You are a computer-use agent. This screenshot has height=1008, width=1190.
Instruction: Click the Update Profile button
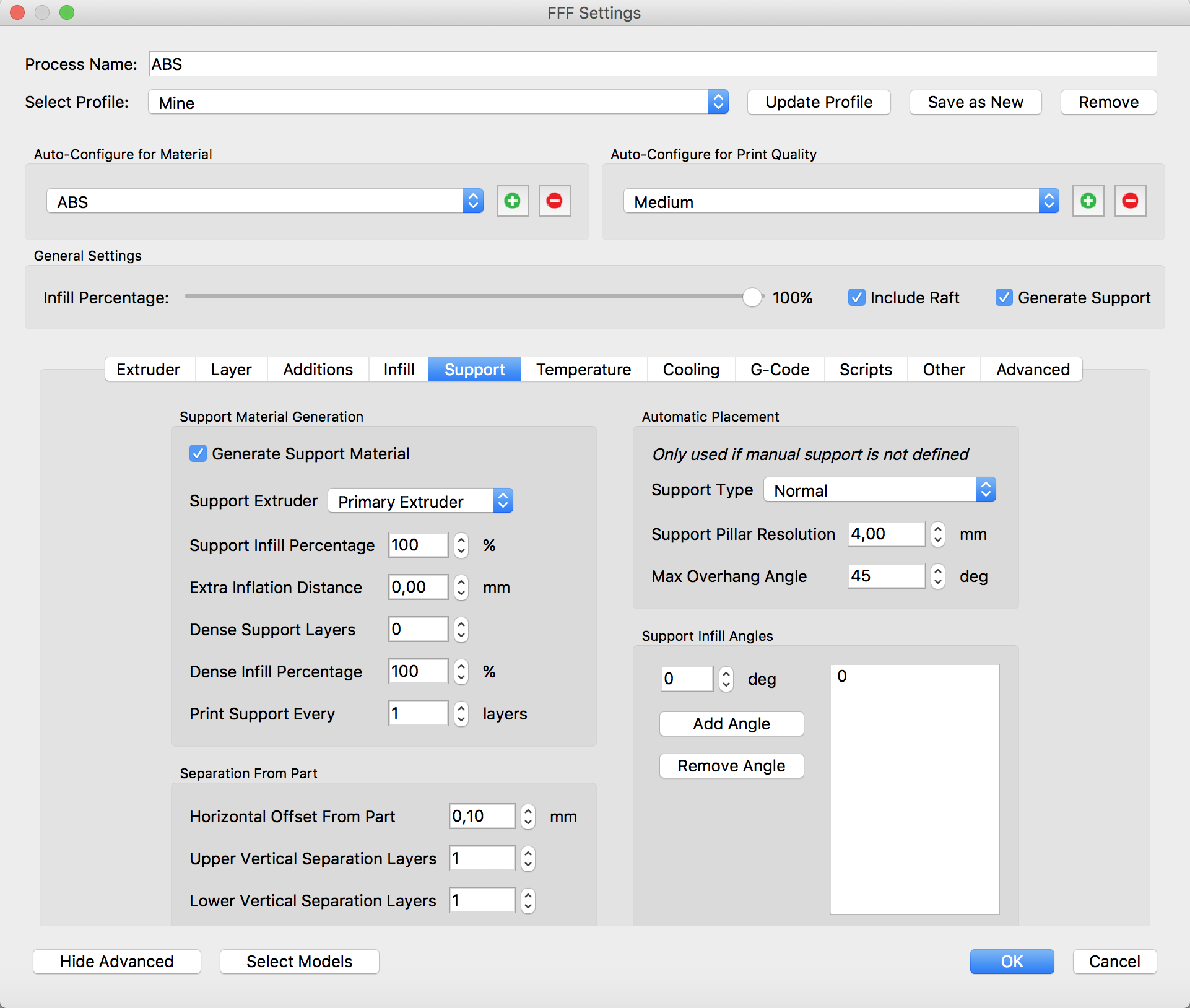[819, 102]
